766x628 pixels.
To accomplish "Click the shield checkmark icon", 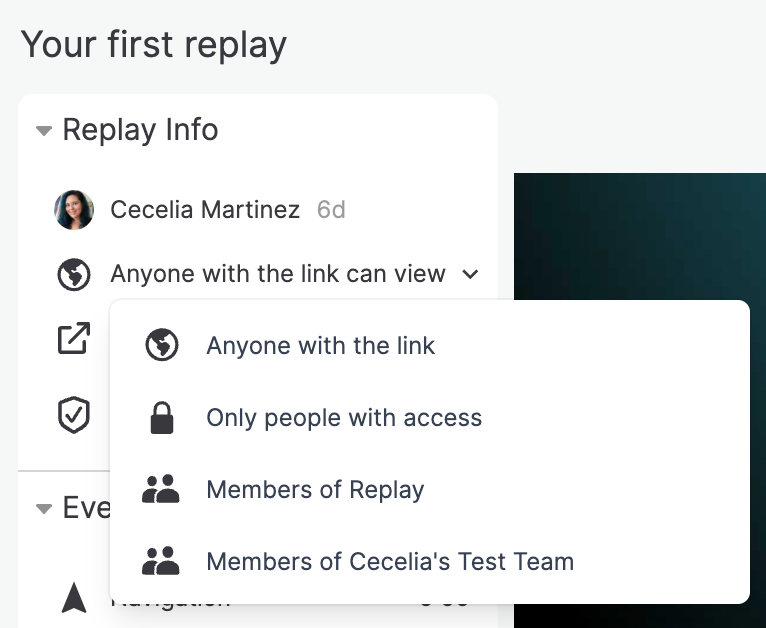I will tap(74, 415).
